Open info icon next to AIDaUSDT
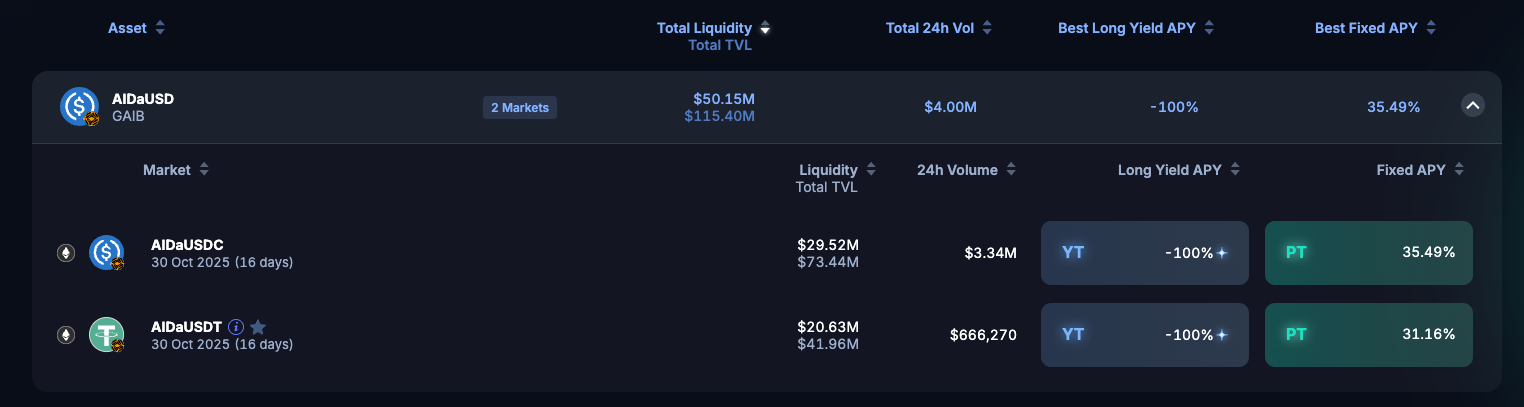The image size is (1524, 407). point(236,327)
